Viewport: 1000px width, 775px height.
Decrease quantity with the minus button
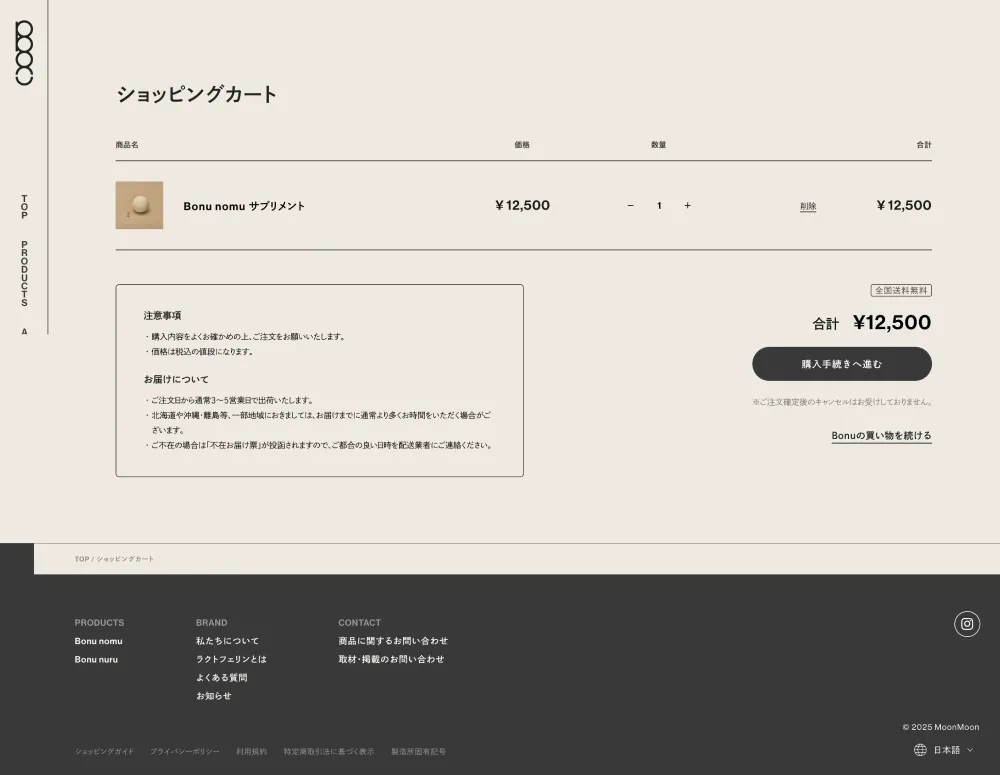click(630, 206)
